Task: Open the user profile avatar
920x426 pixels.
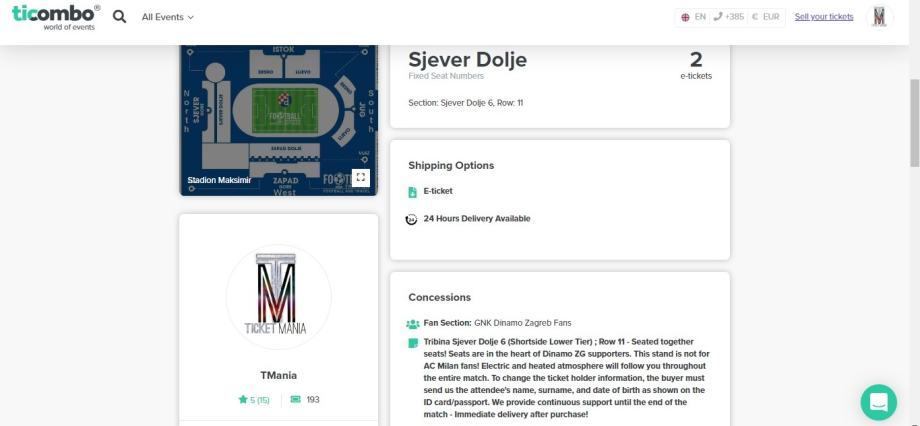Action: [x=879, y=17]
